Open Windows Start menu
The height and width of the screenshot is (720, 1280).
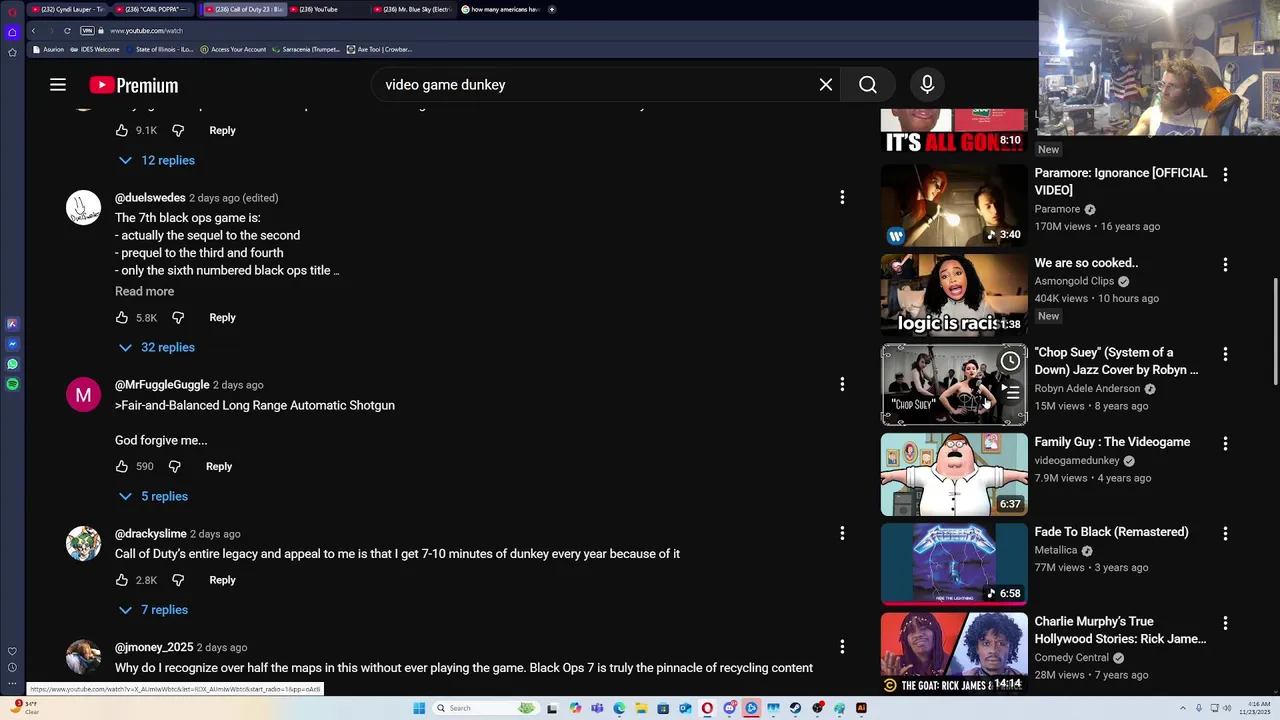click(419, 708)
